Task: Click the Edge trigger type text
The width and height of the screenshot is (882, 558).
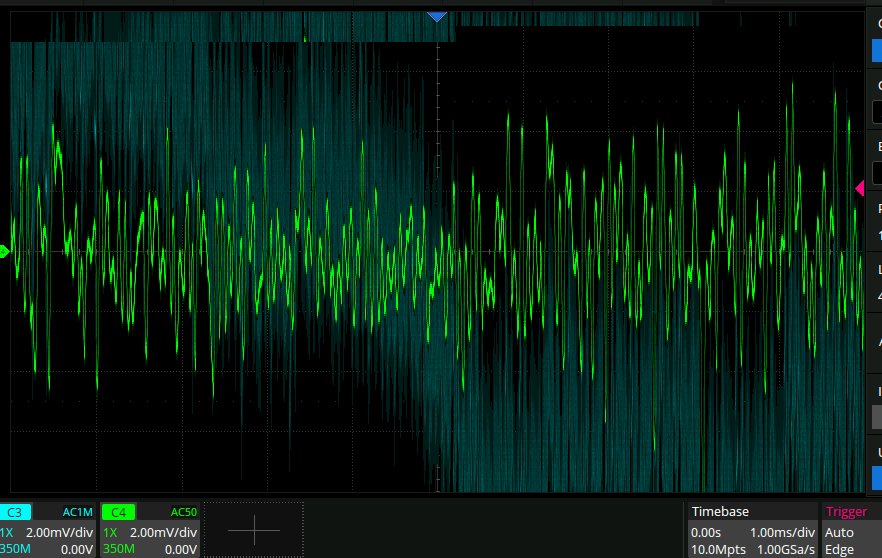Action: click(x=839, y=549)
